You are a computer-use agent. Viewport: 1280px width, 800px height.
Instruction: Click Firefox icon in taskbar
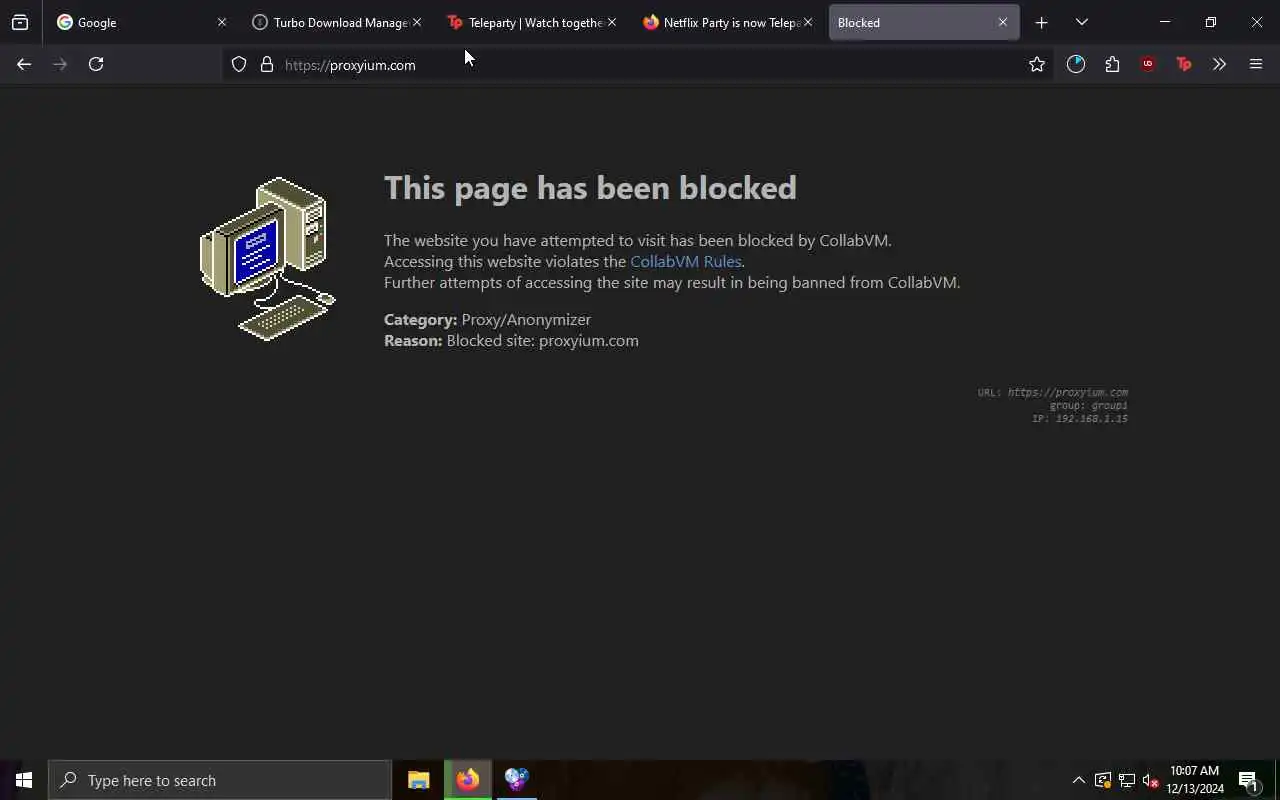468,780
